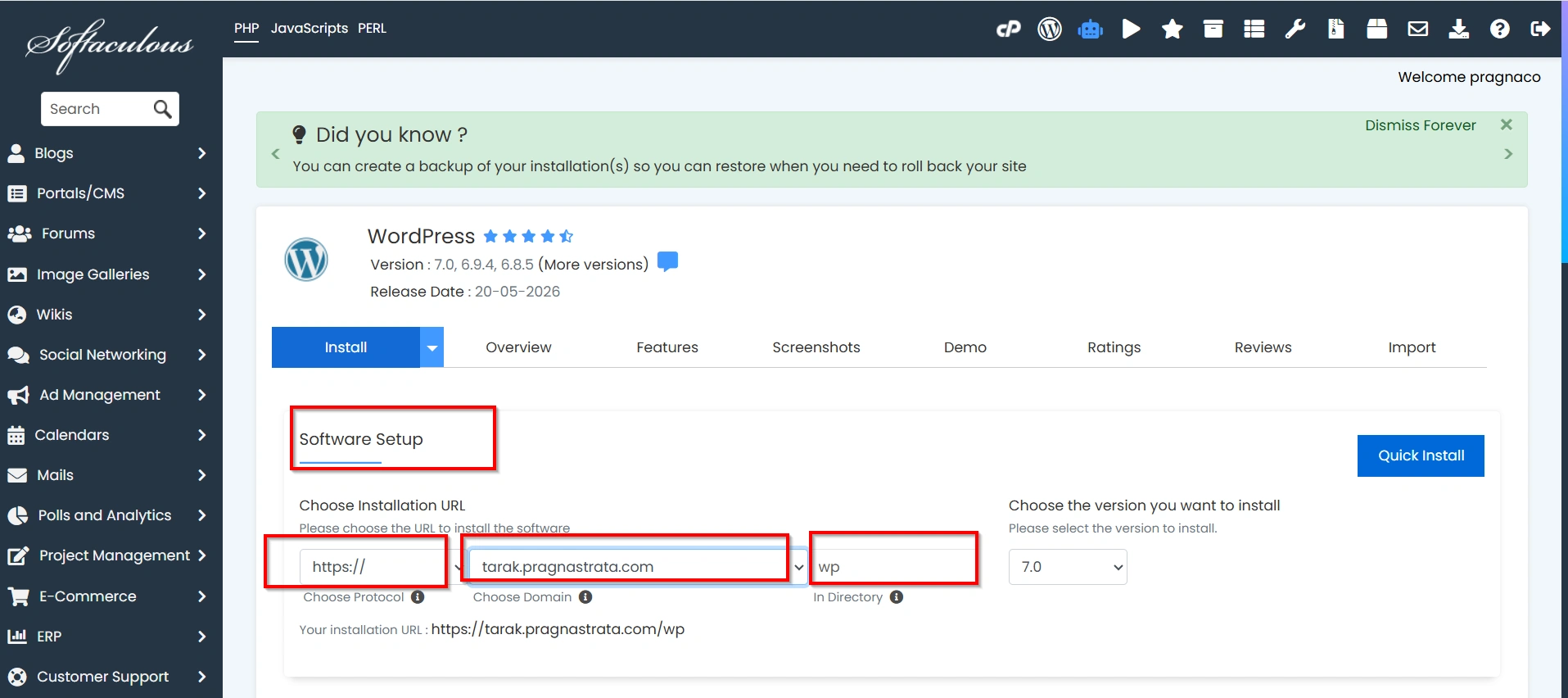Image resolution: width=1568 pixels, height=698 pixels.
Task: Click the download import icon in toolbar
Action: tap(1458, 29)
